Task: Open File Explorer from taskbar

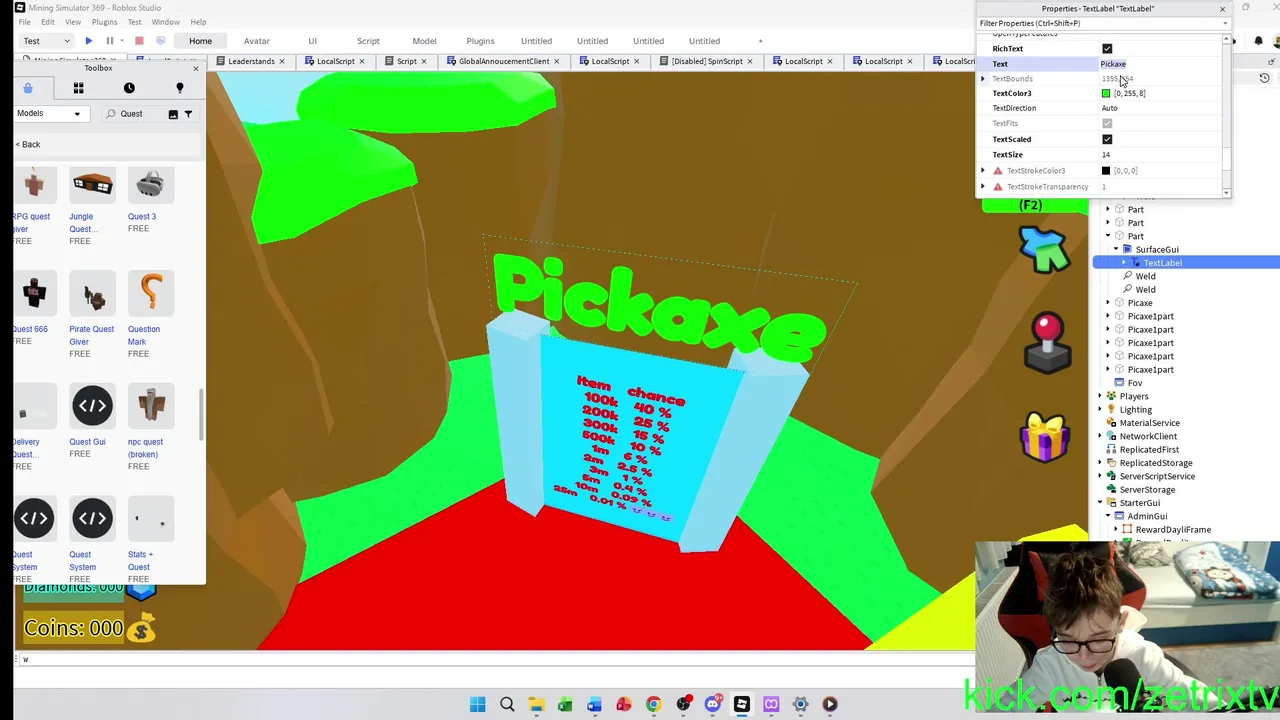Action: tap(536, 704)
